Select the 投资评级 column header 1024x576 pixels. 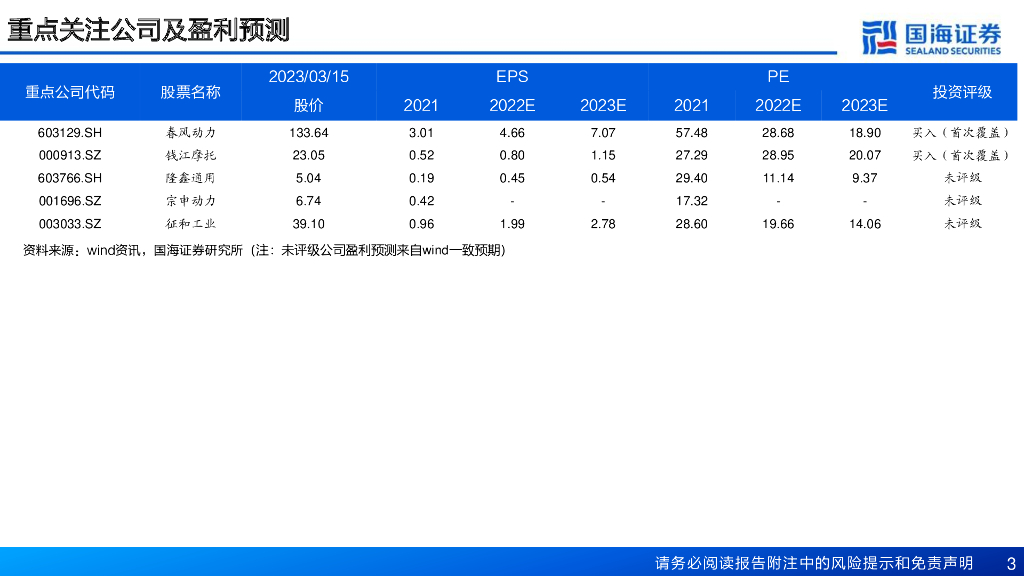pyautogui.click(x=962, y=92)
